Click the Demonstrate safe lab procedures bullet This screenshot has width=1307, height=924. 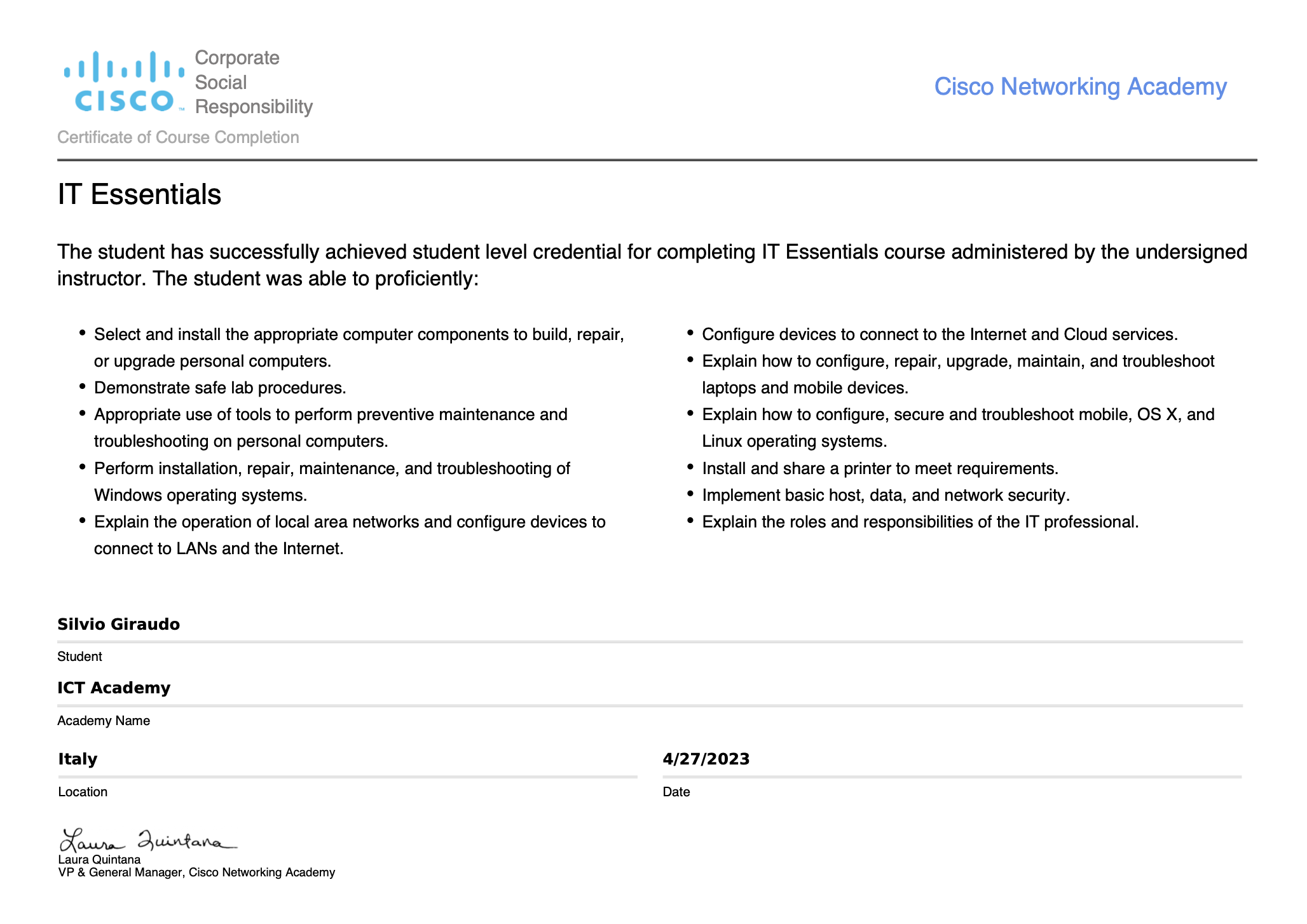[x=220, y=388]
